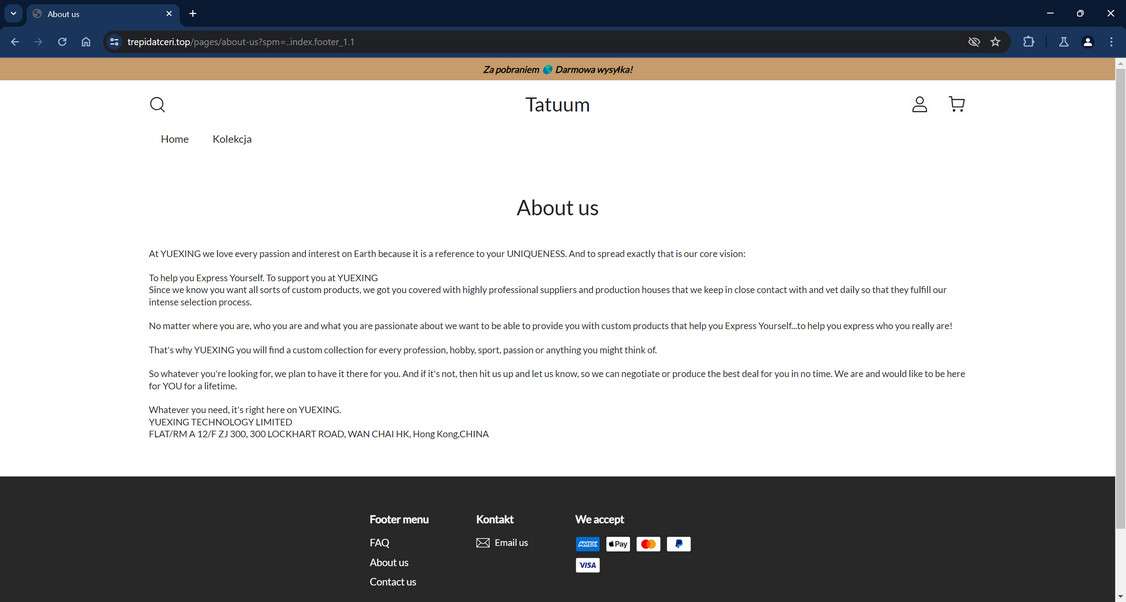Select the About us browser tab
The width and height of the screenshot is (1126, 602).
102,14
